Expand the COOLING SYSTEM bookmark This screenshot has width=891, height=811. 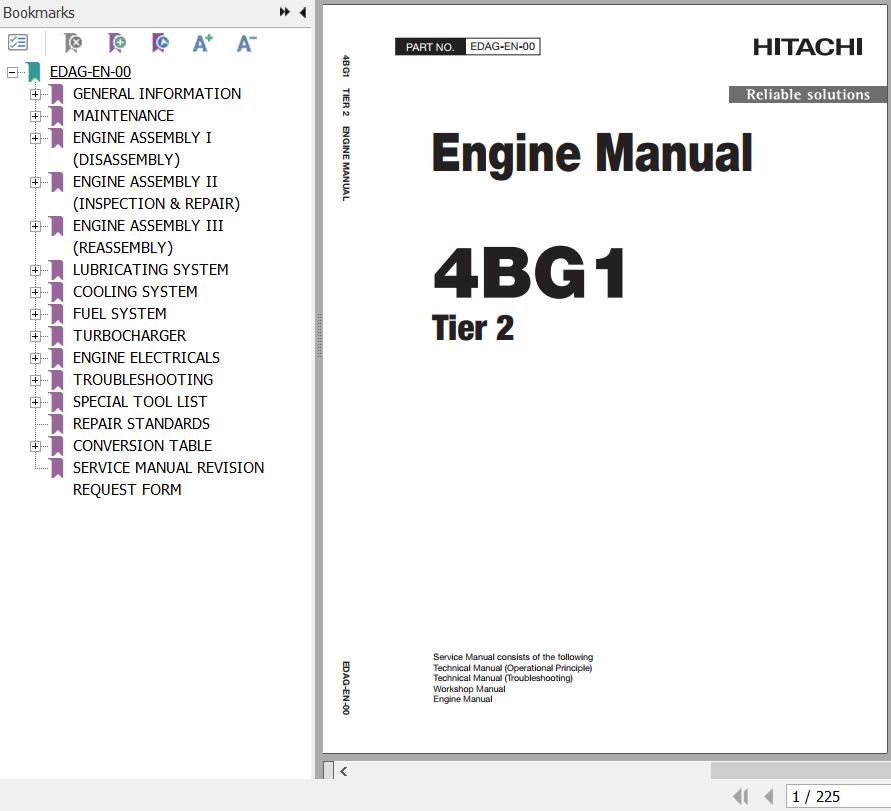(35, 292)
